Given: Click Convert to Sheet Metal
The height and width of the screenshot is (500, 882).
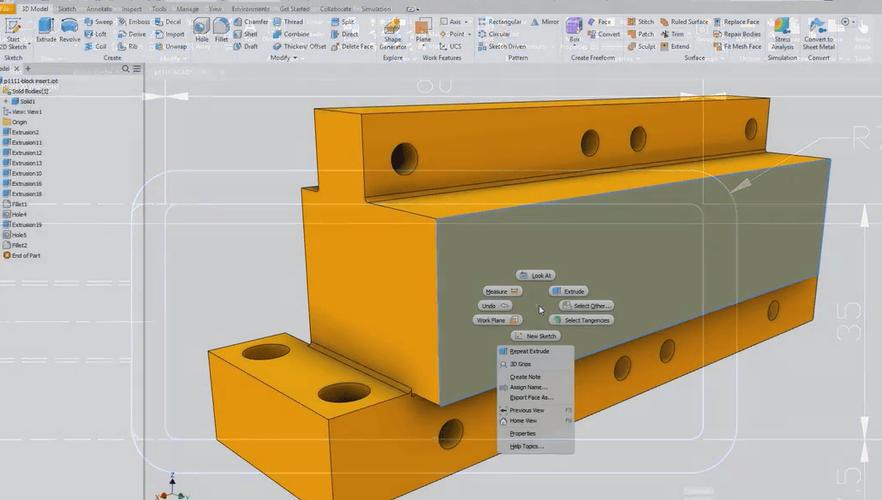Looking at the screenshot, I should coord(818,34).
